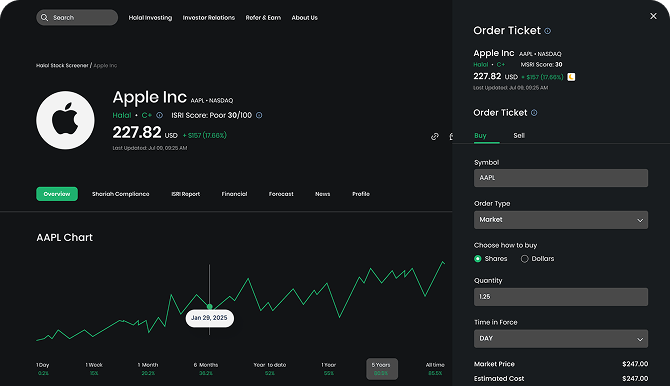The image size is (670, 386).
Task: Click the Apple logo thumbnail
Action: pos(65,120)
